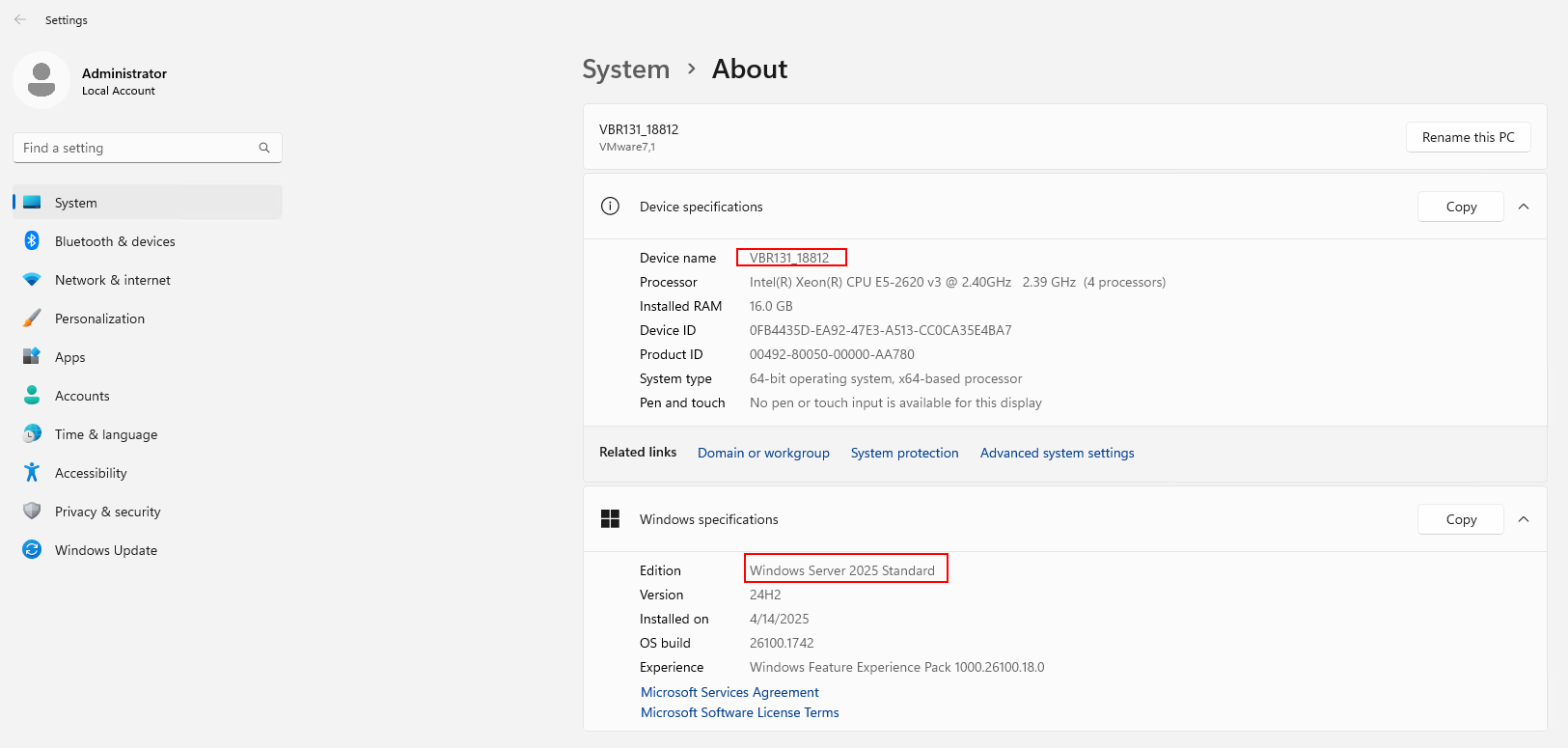Click the Windows logo icon in specifications
1568x748 pixels.
[610, 519]
